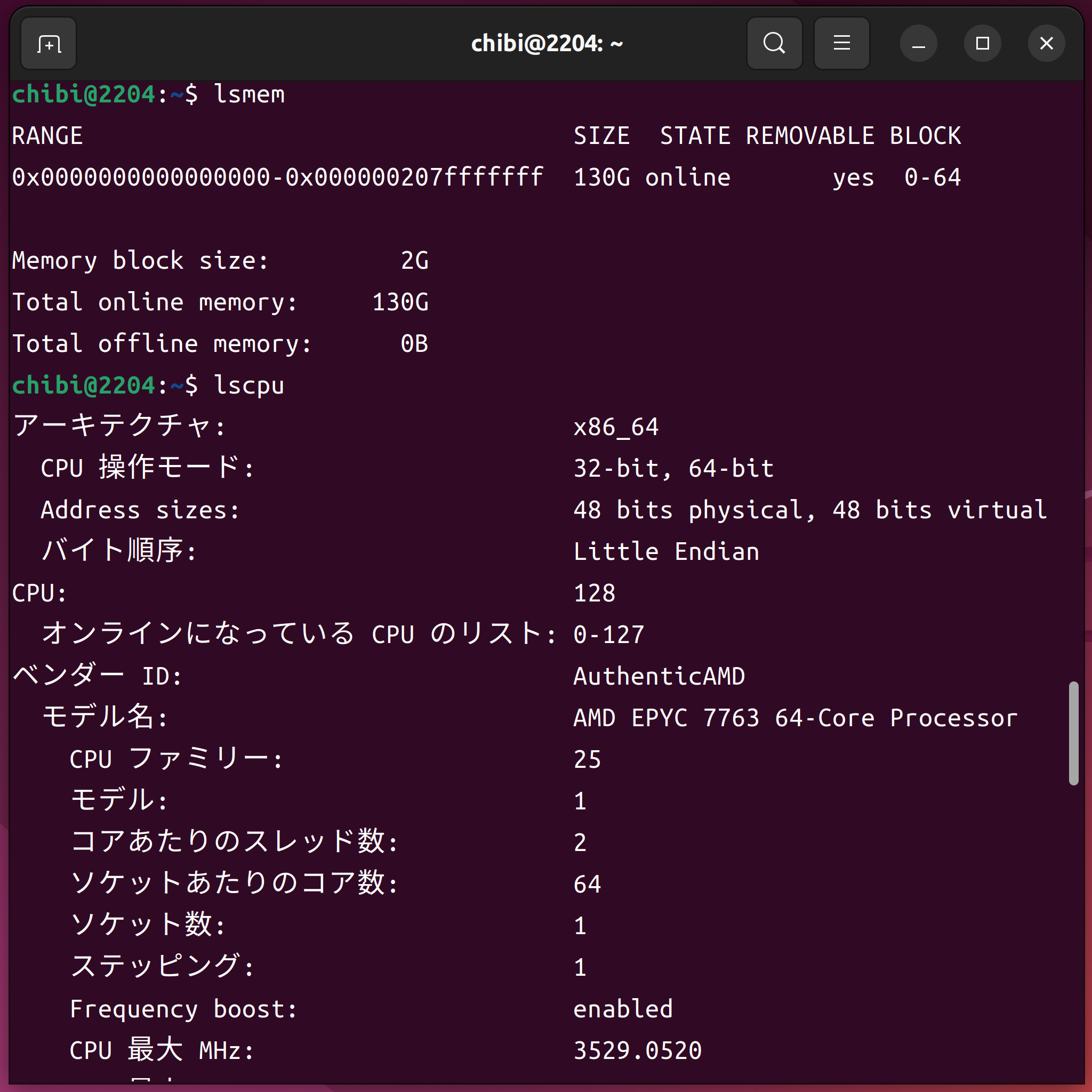Close the terminal window

pos(1046,44)
